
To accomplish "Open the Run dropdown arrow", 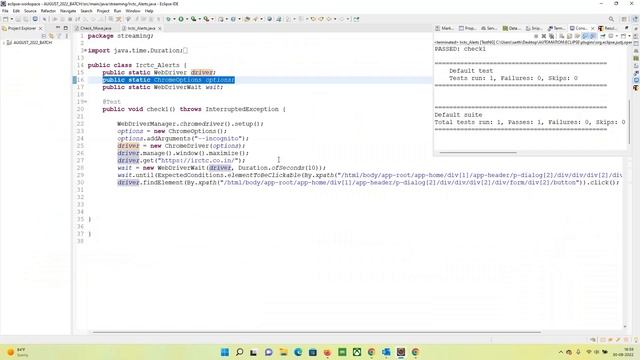I will [x=187, y=19].
